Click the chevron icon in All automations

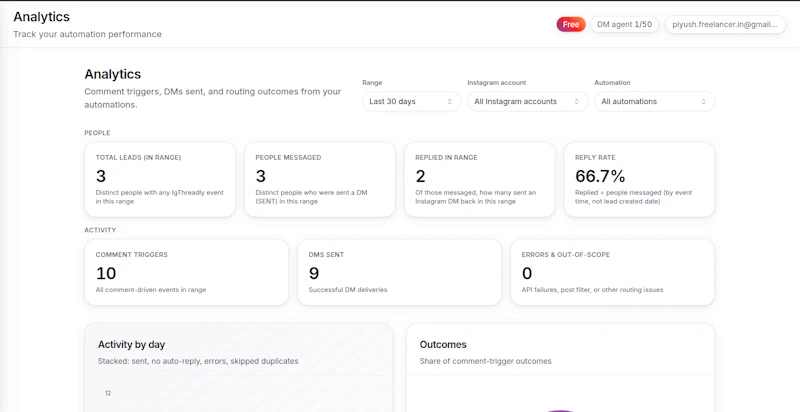pos(704,101)
